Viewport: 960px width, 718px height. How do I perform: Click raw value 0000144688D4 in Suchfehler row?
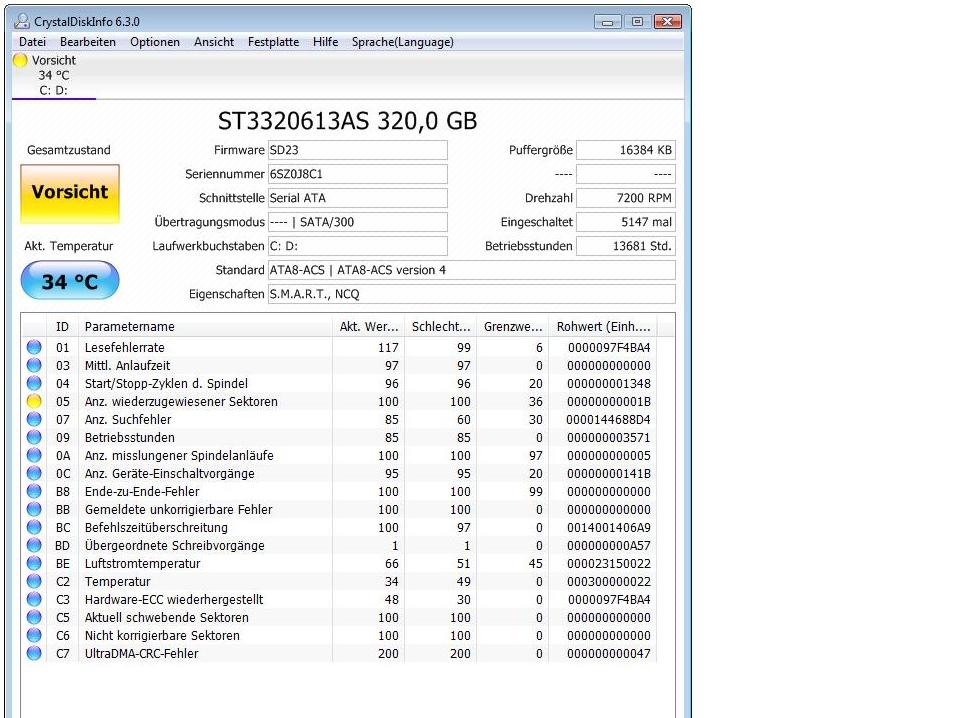pos(609,419)
